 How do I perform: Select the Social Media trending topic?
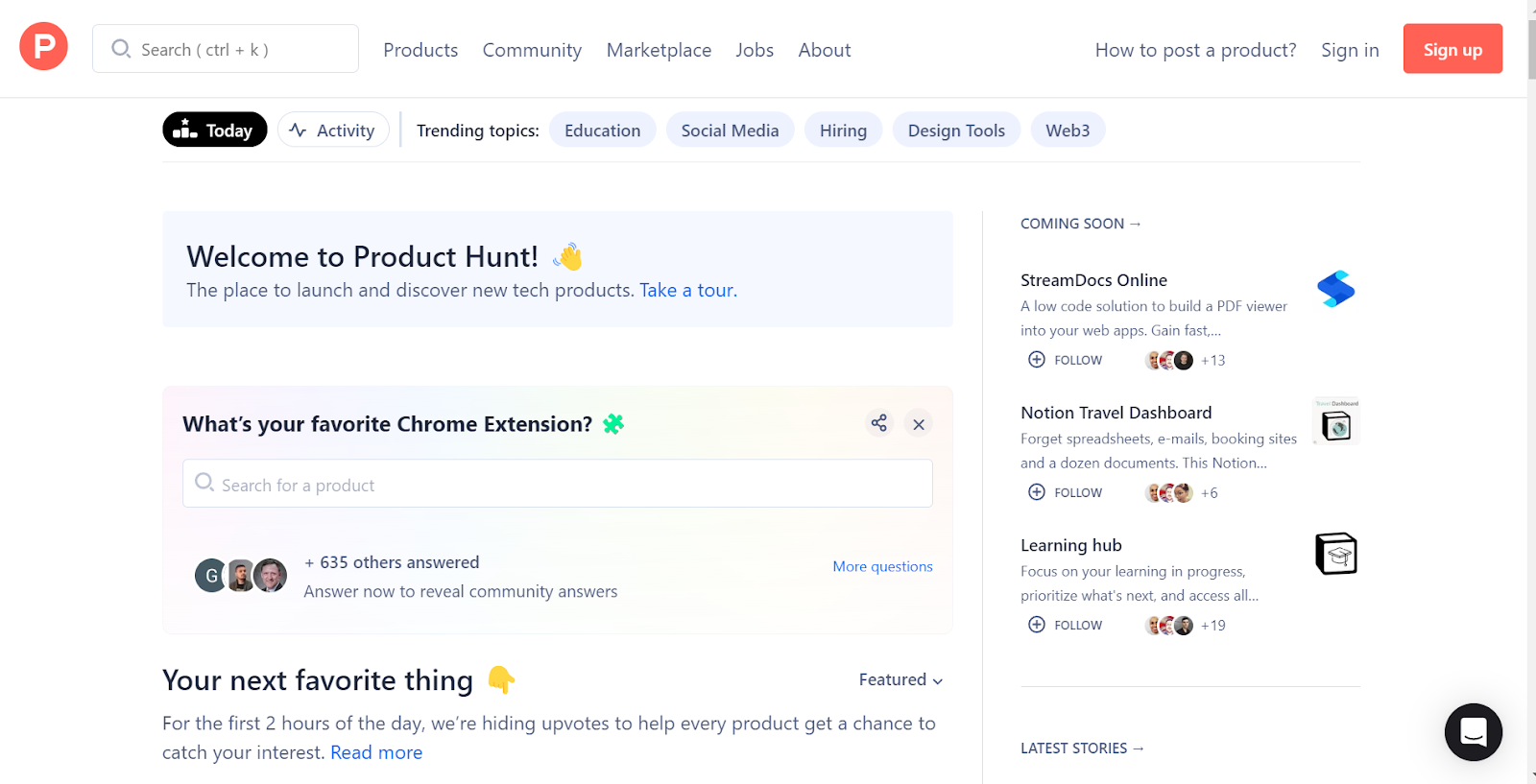pyautogui.click(x=730, y=130)
